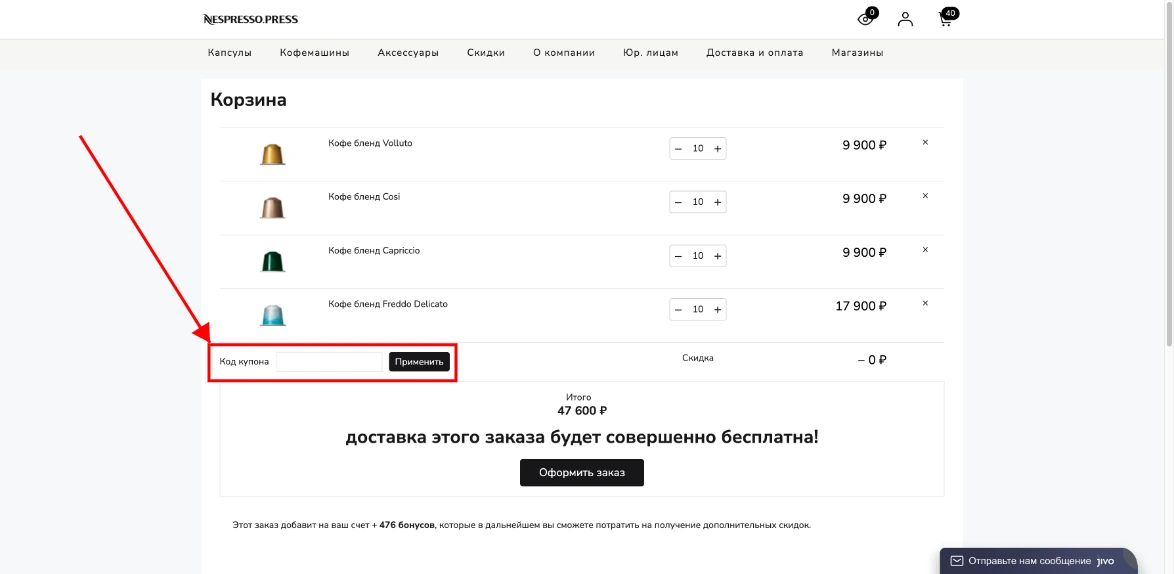Go to the Скидки page
The image size is (1174, 574).
point(486,53)
